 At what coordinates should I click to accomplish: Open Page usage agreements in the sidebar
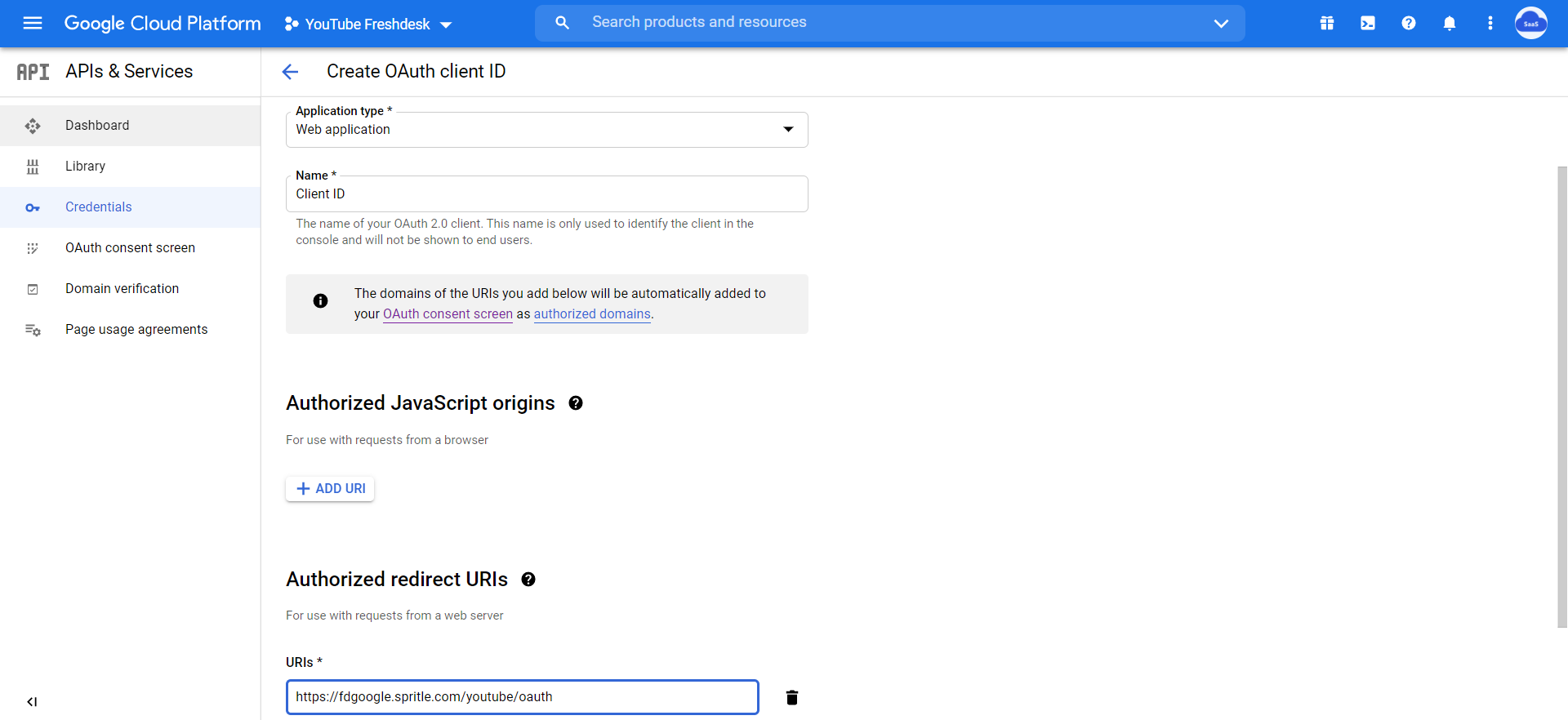[131, 330]
